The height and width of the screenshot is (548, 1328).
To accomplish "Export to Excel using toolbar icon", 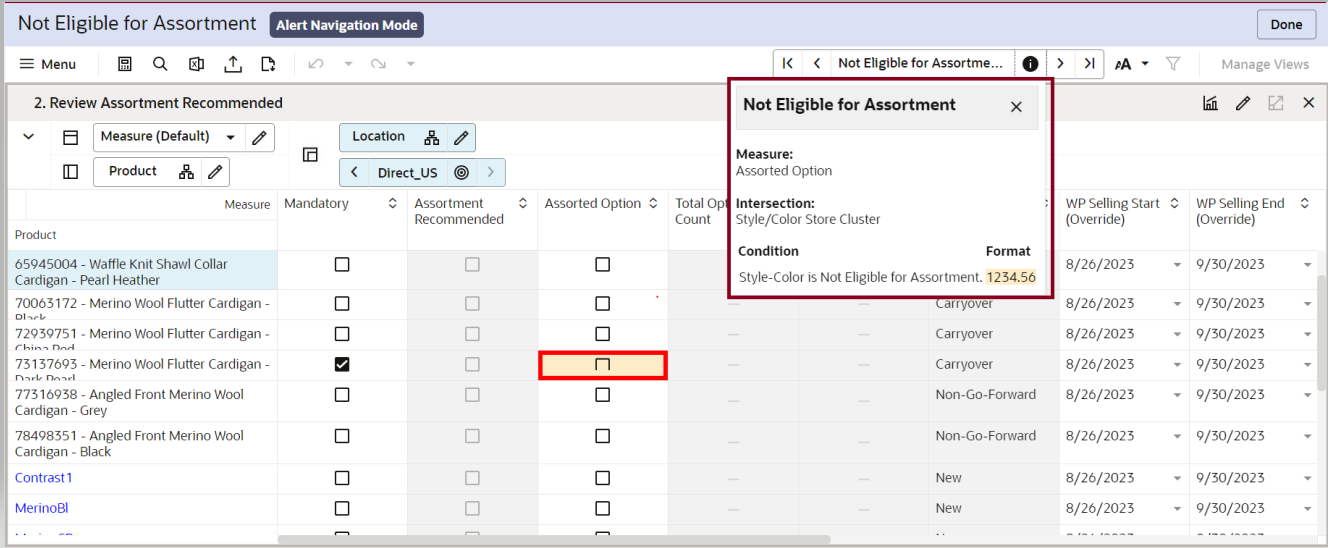I will 196,64.
